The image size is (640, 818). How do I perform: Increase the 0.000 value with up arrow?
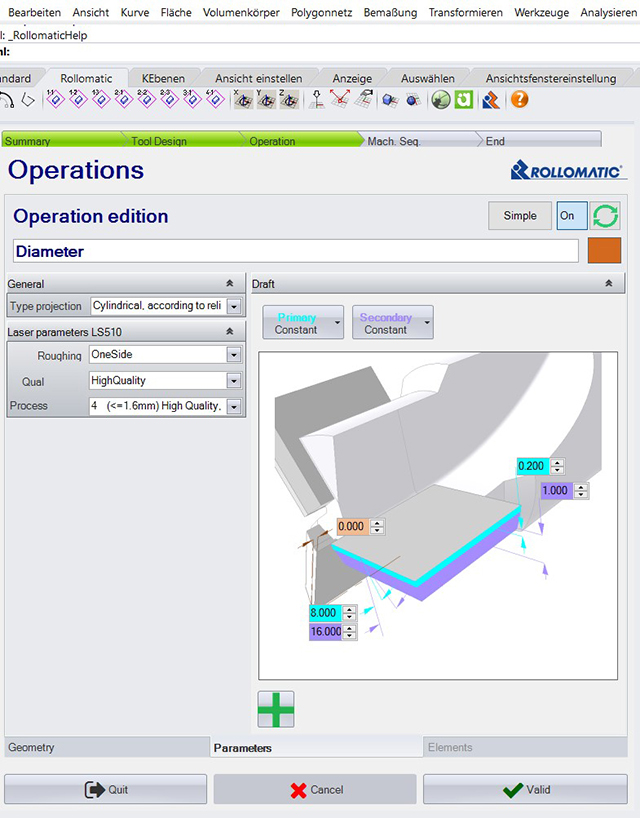point(377,523)
